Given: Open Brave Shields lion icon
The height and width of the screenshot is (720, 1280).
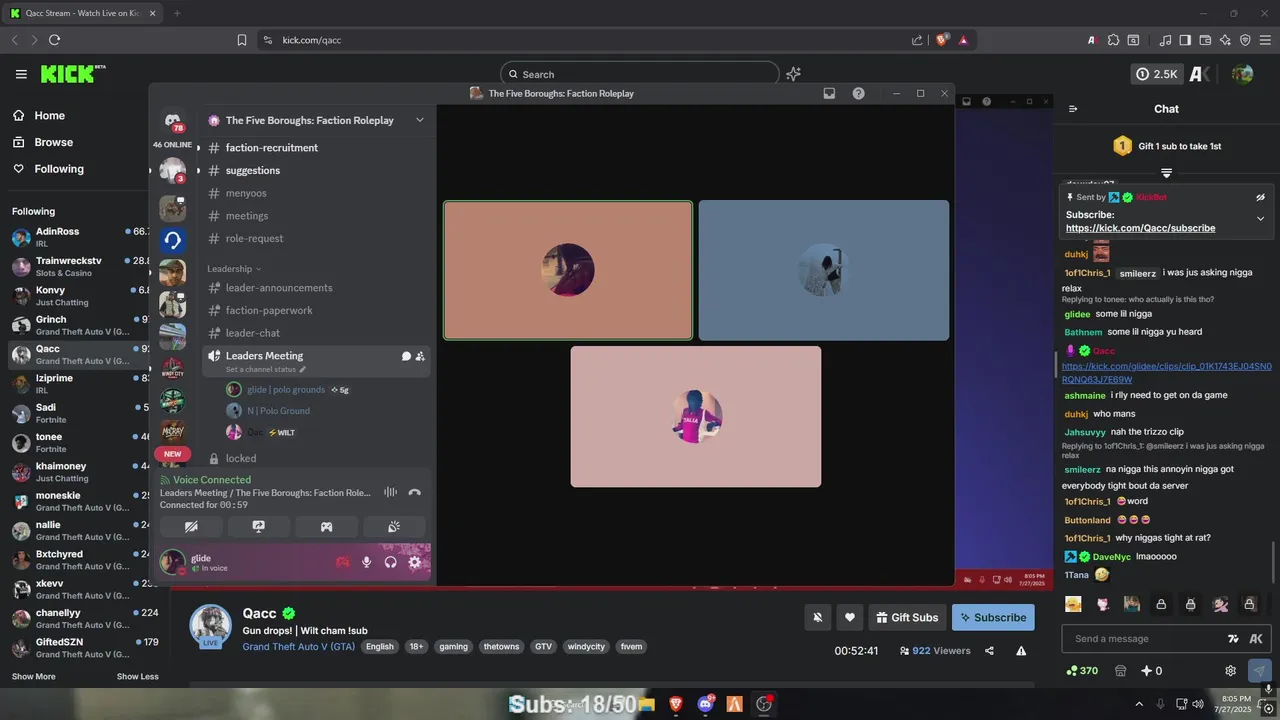Looking at the screenshot, I should 941,40.
